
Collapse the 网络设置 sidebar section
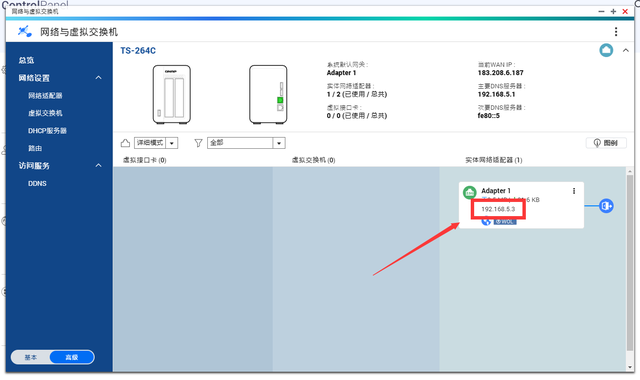pyautogui.click(x=98, y=78)
